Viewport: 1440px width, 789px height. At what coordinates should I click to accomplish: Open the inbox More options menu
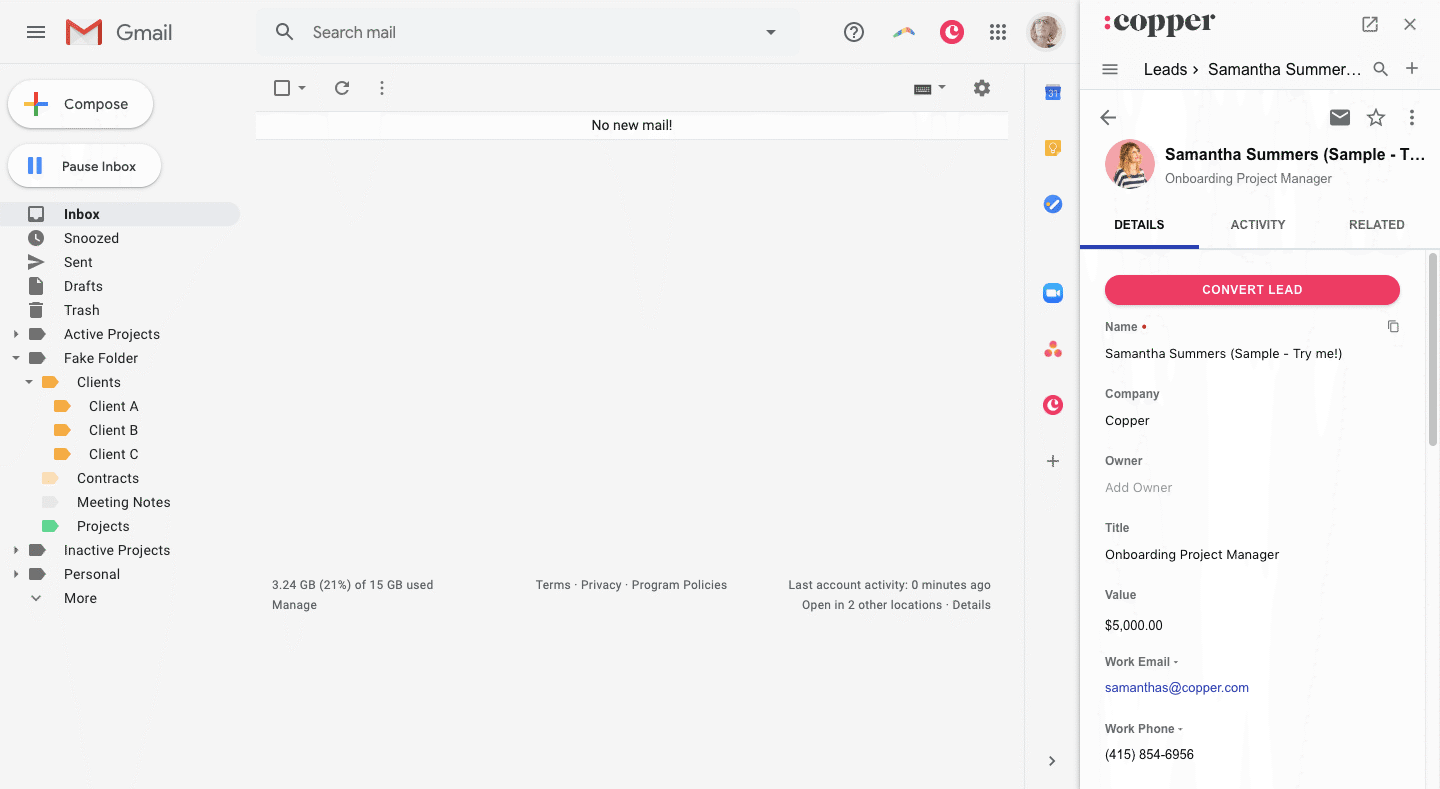[382, 88]
